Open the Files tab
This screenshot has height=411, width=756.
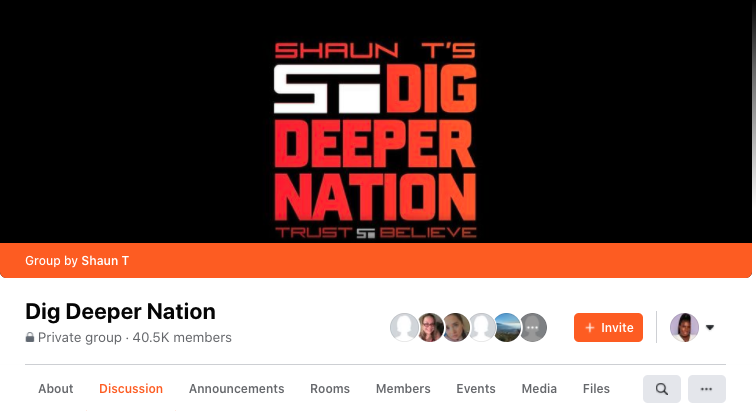(x=596, y=389)
